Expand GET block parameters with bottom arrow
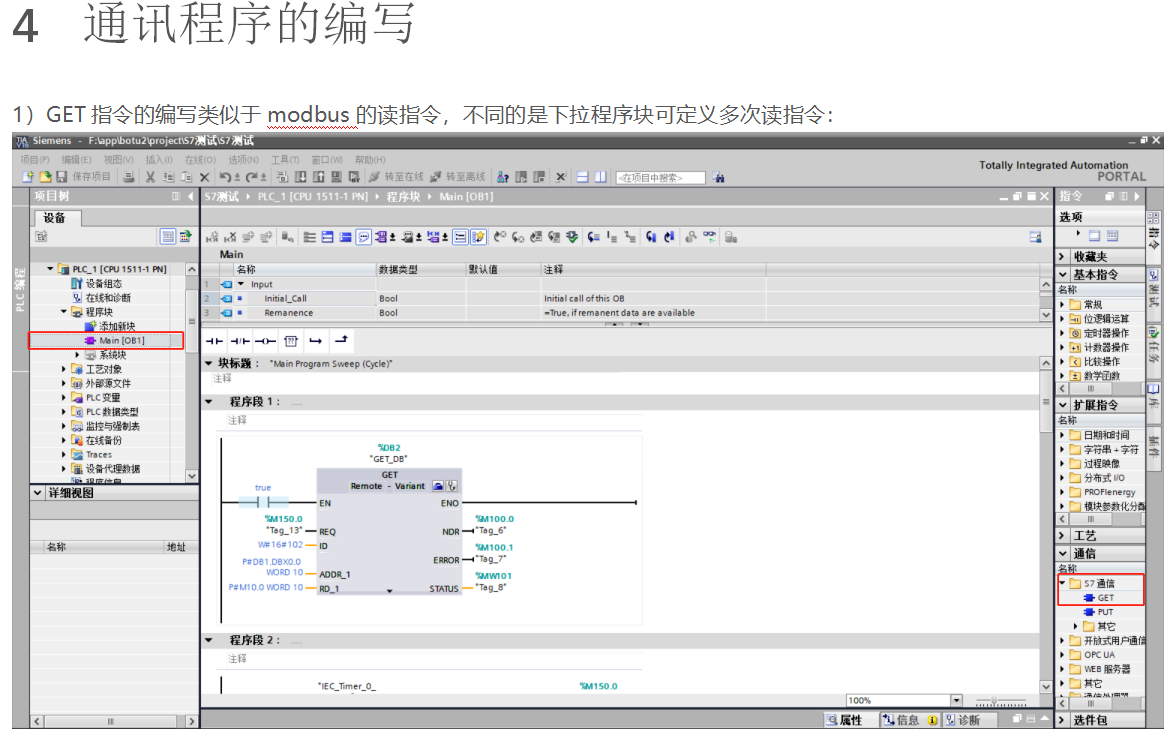Screen dimensions: 1174x736 click(x=389, y=591)
